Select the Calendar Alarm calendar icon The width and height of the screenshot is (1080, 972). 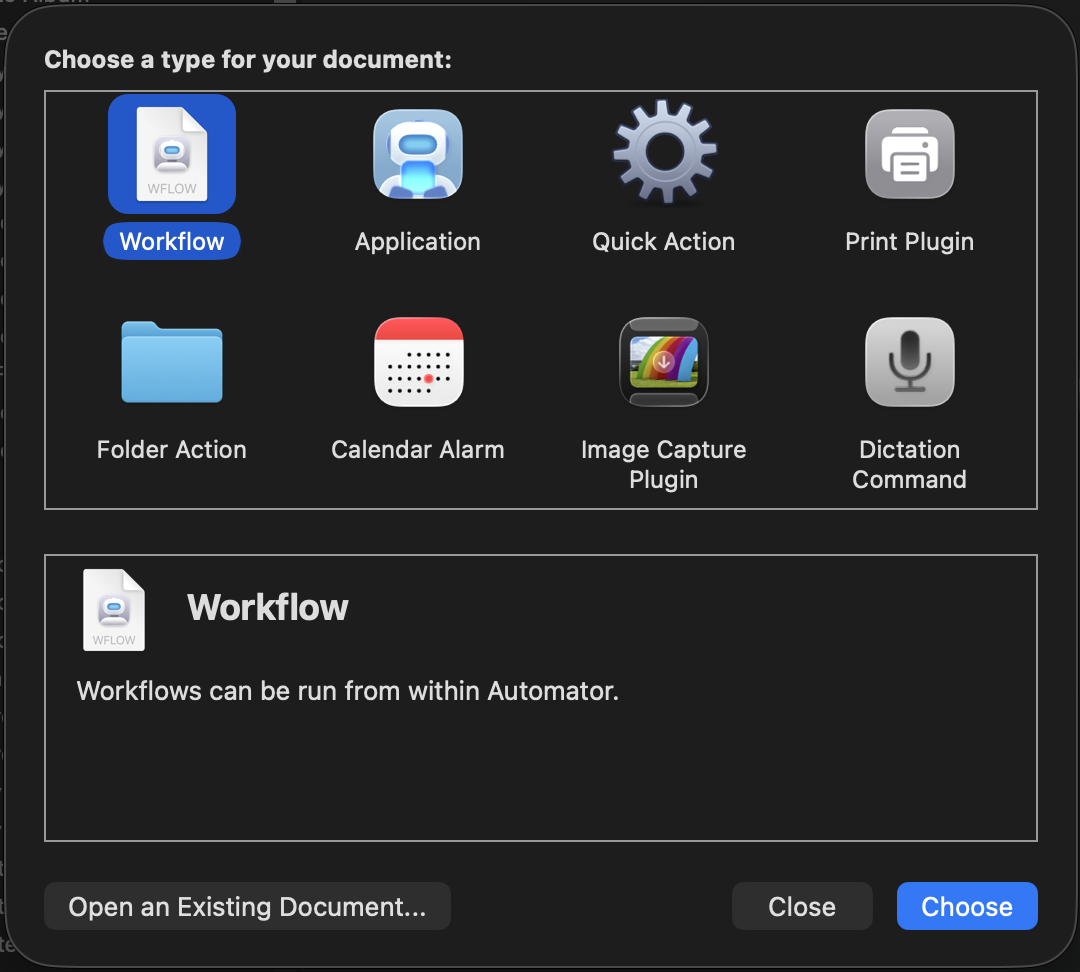[x=418, y=362]
